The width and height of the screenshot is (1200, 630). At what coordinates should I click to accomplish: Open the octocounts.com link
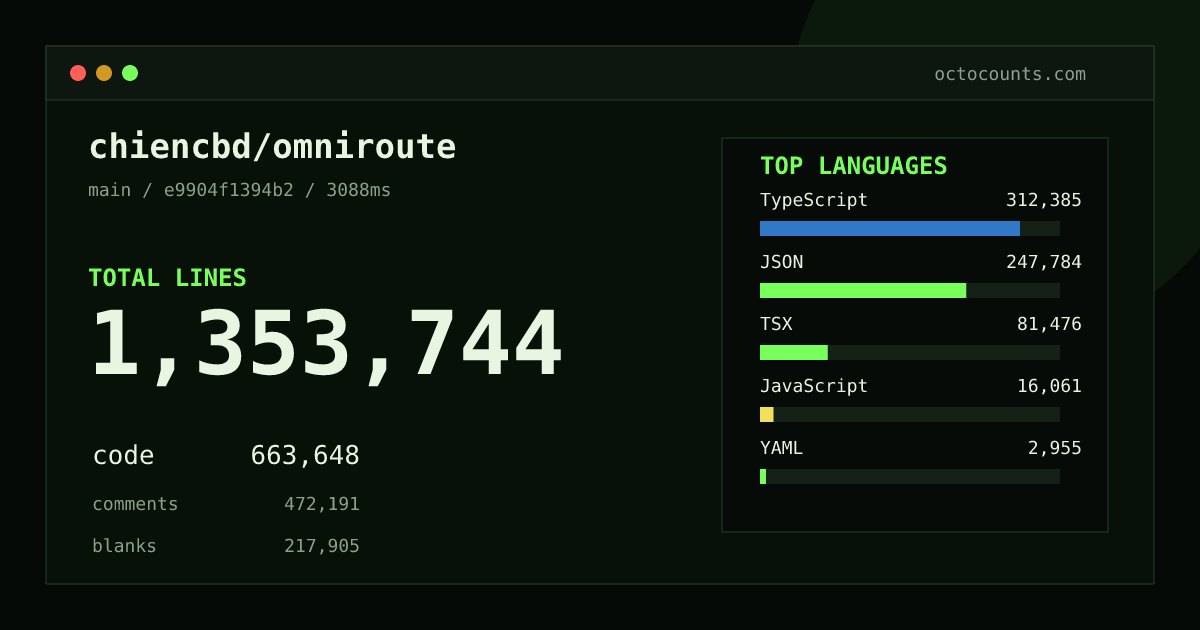point(1010,74)
